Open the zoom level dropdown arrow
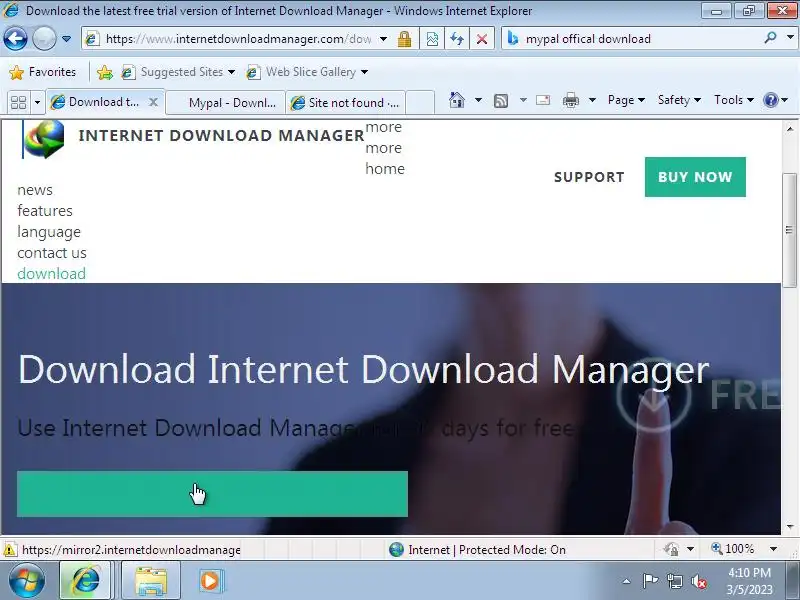800x600 pixels. pos(773,549)
